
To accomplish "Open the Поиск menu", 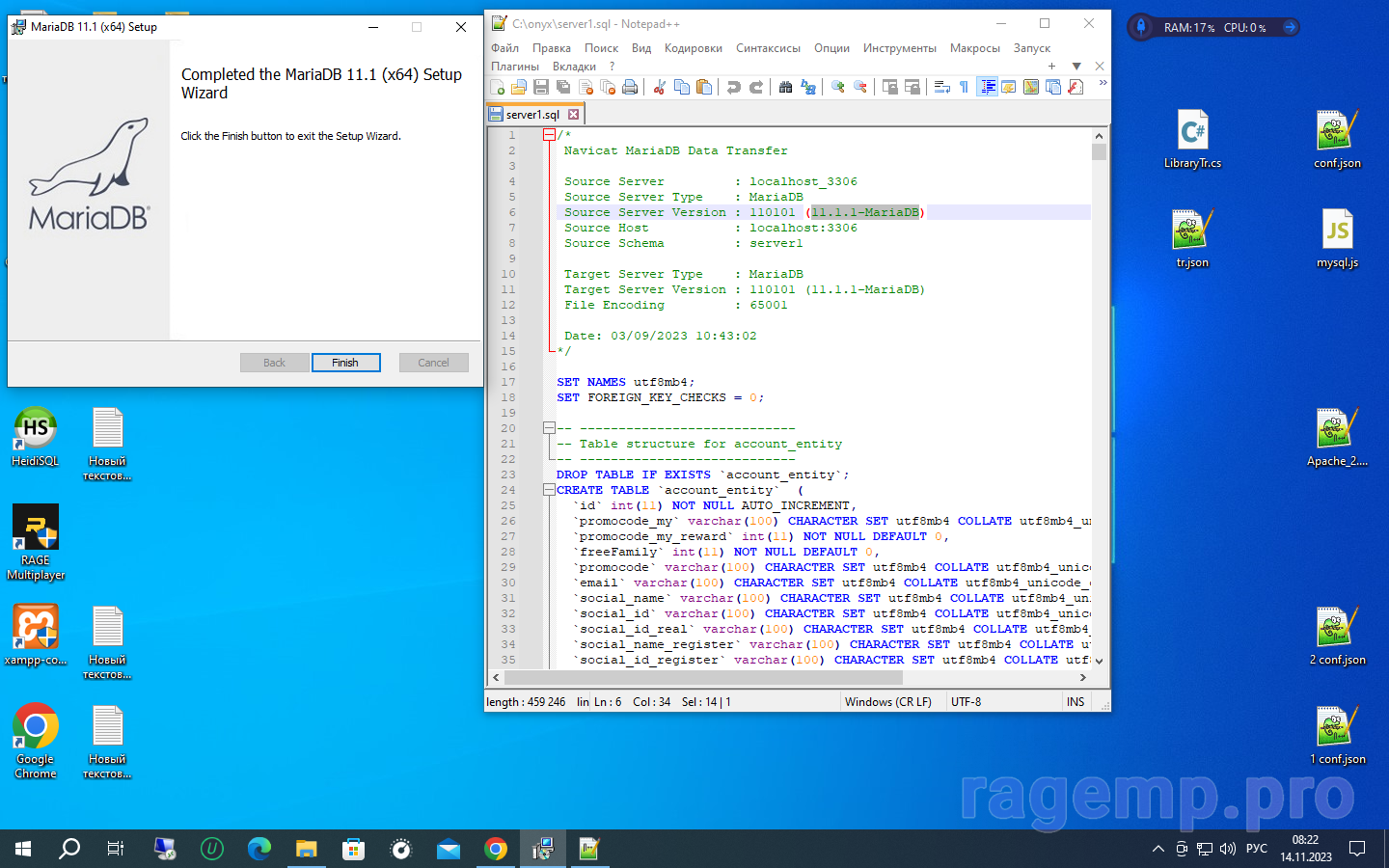I will (601, 48).
